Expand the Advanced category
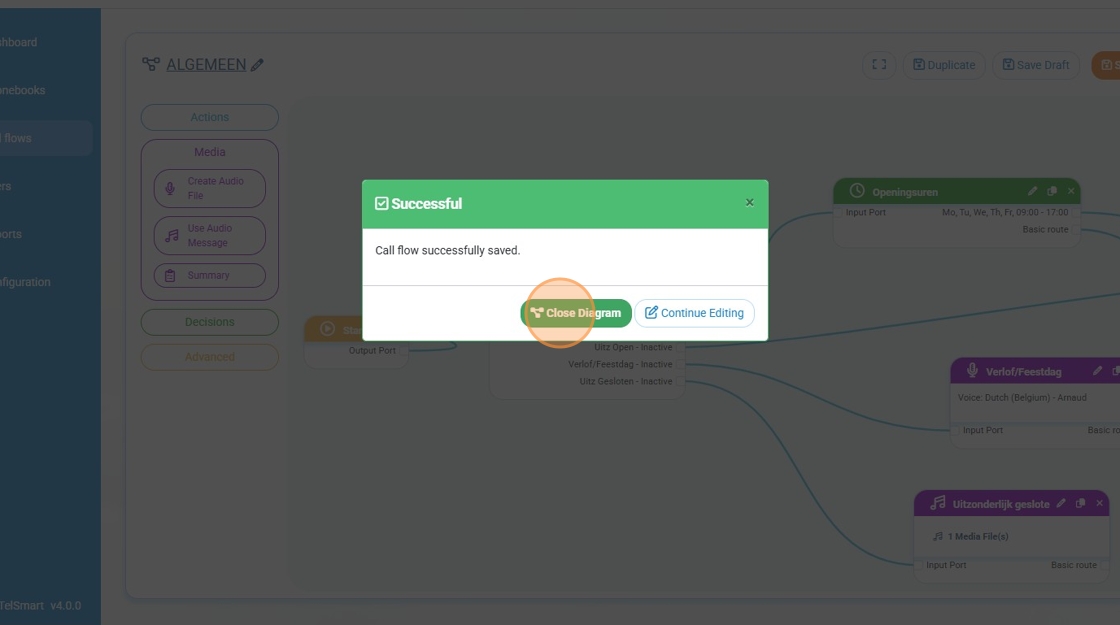 [x=209, y=357]
